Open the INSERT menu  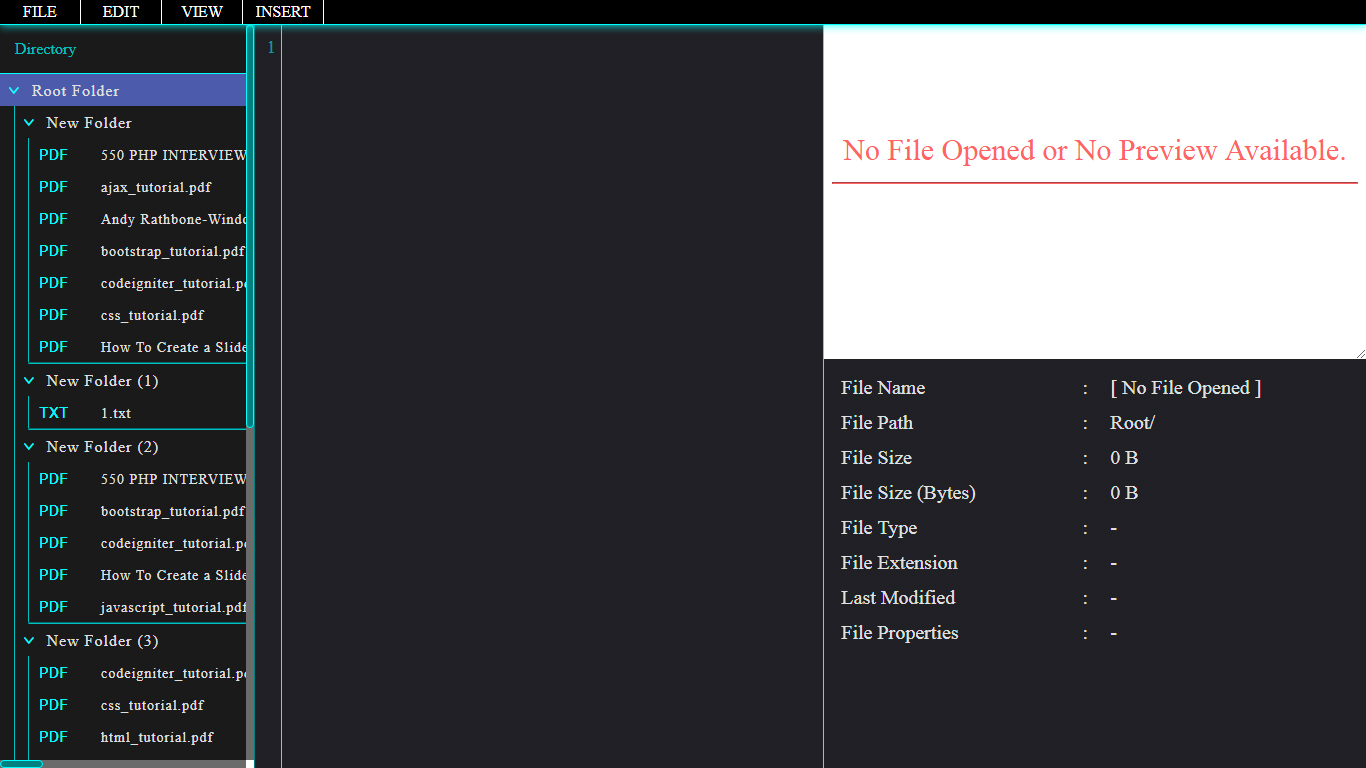[283, 12]
